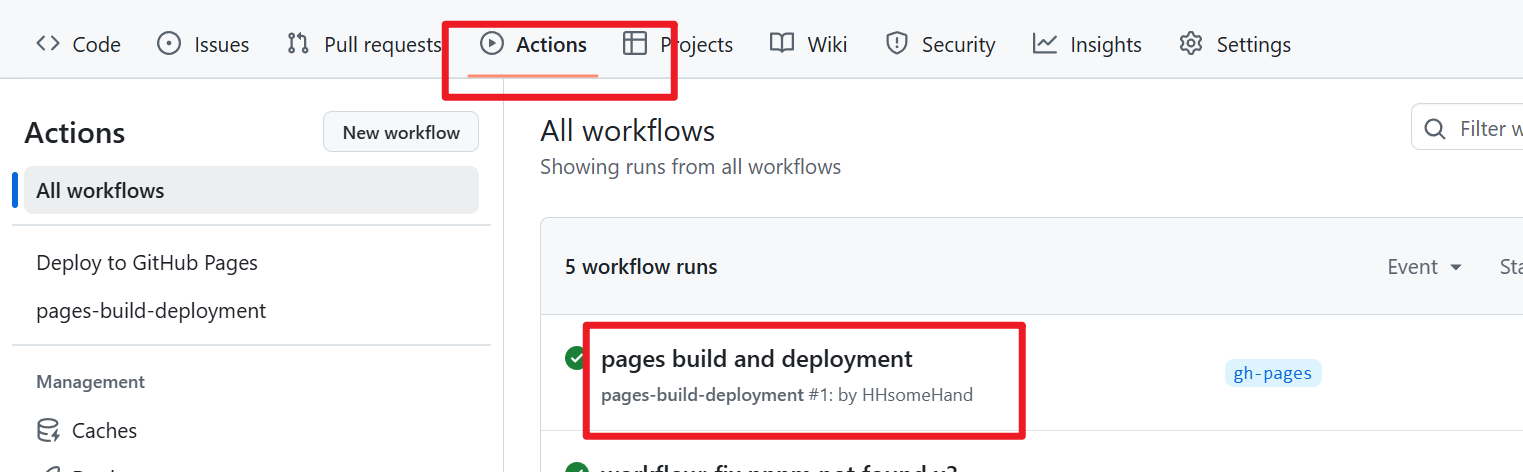Select Deploy to GitHub Pages workflow
The width and height of the screenshot is (1523, 472).
coord(147,263)
